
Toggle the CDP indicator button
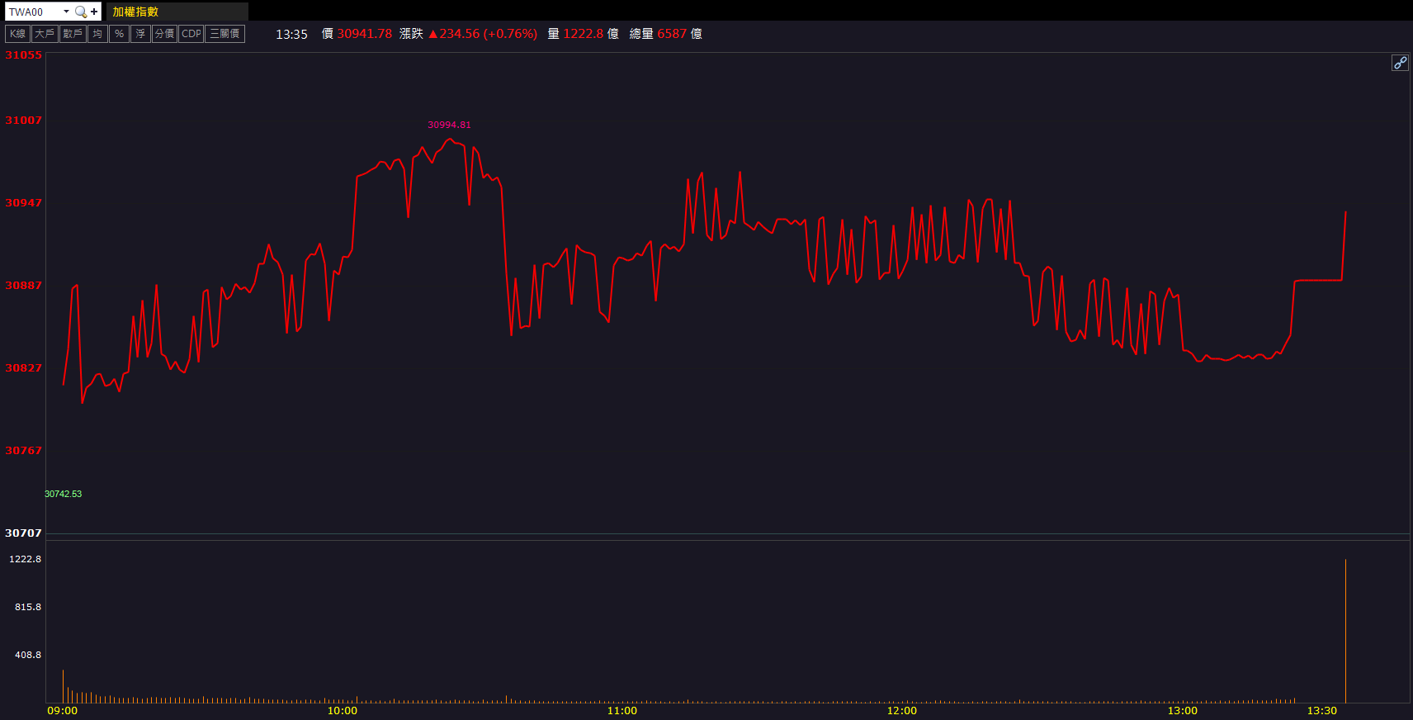pos(191,34)
